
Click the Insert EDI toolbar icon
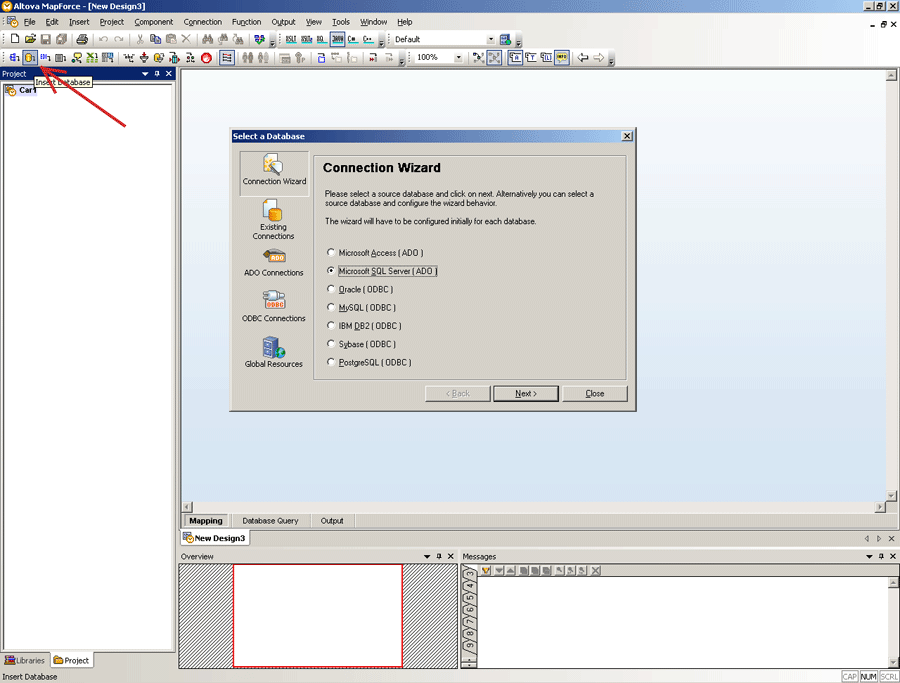pyautogui.click(x=45, y=57)
